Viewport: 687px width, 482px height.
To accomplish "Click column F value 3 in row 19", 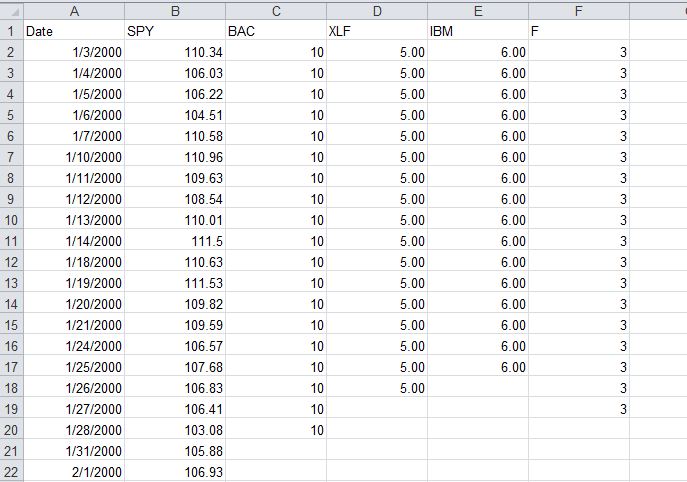I will point(579,409).
